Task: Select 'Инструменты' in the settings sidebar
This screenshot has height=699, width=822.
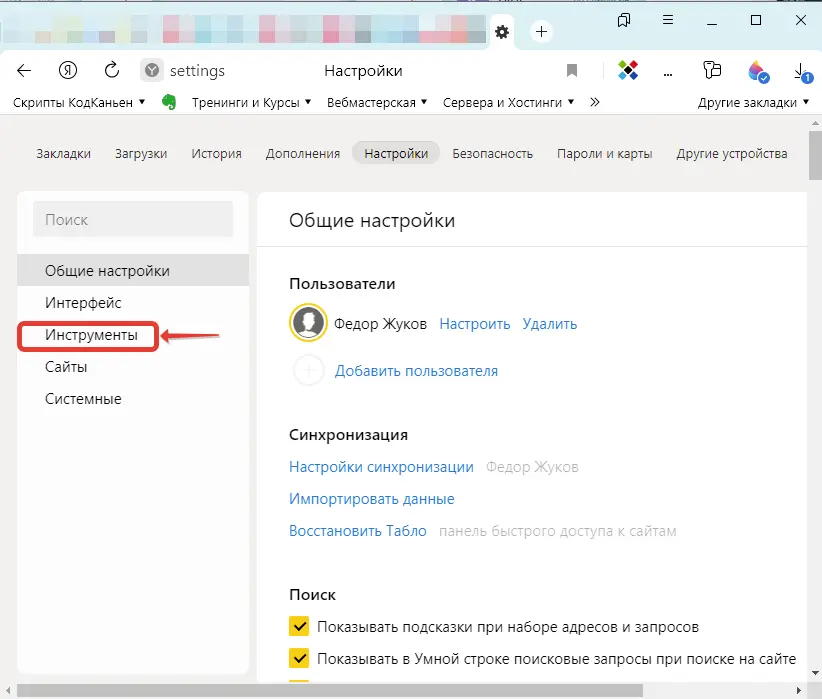Action: [x=91, y=335]
